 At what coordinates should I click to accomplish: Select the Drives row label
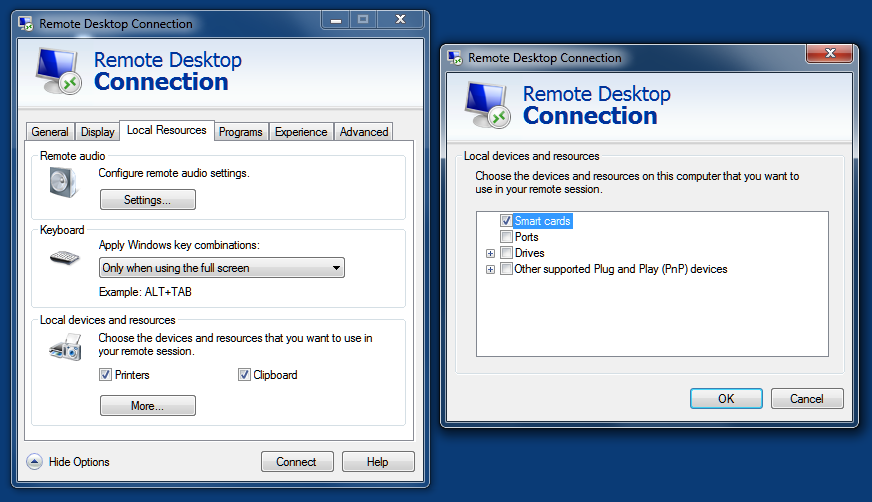[x=529, y=253]
